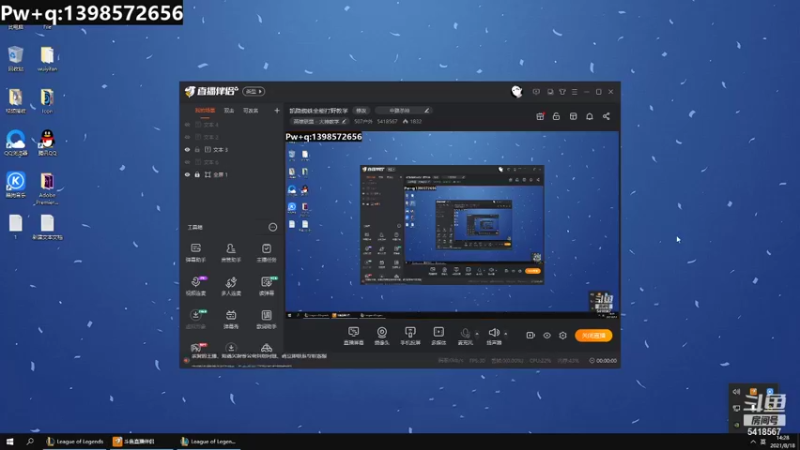Screen dimensions: 800x450
Task: Add a new scene with plus button
Action: point(277,110)
